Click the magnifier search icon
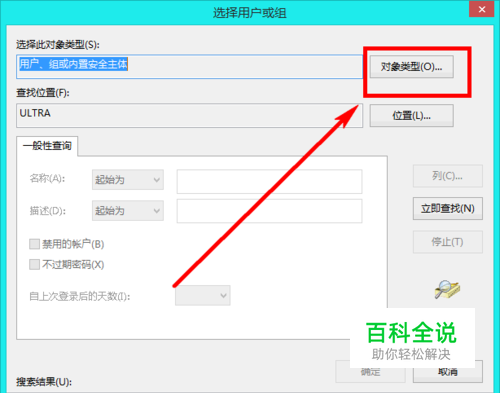Screen dimensions: 500x393 [x=447, y=289]
